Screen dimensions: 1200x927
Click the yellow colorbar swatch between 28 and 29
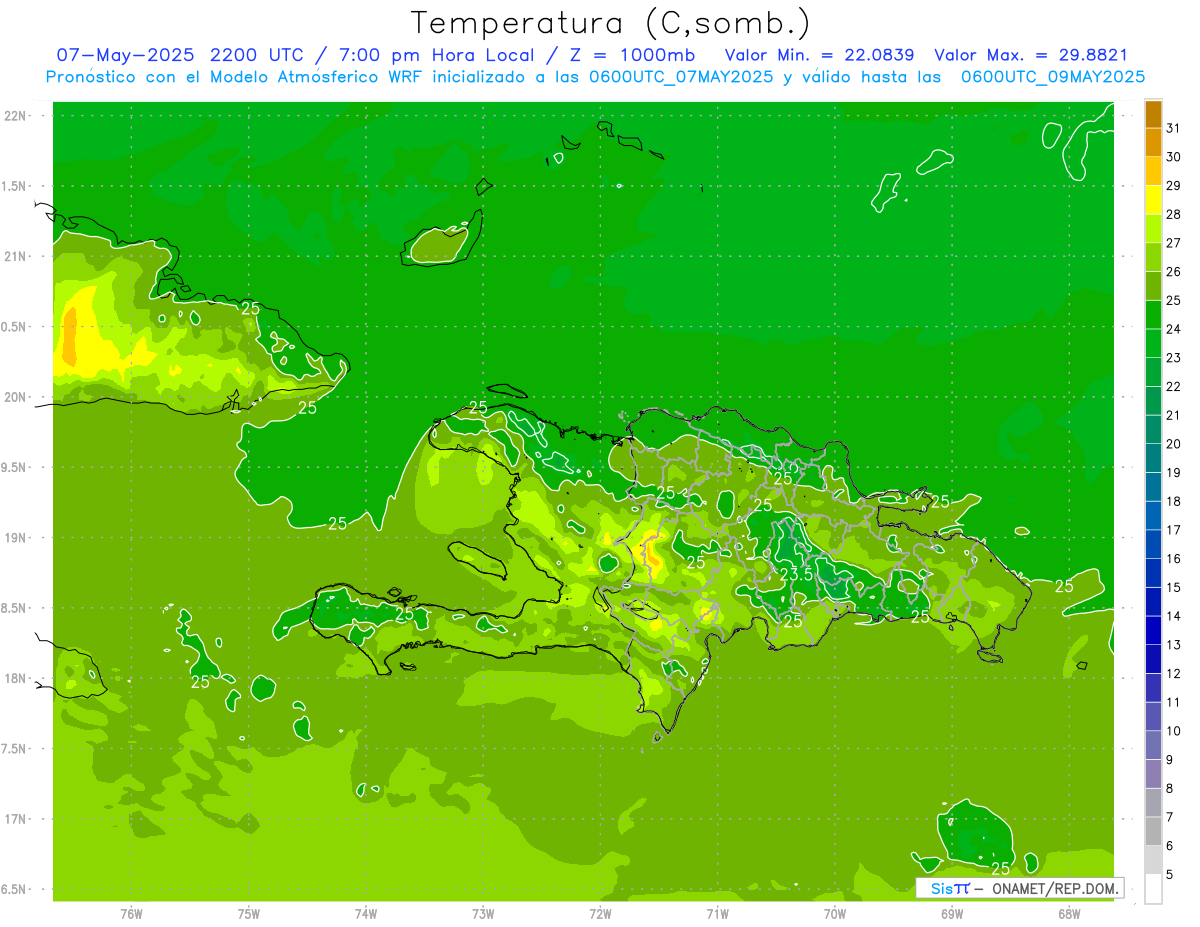(1153, 200)
